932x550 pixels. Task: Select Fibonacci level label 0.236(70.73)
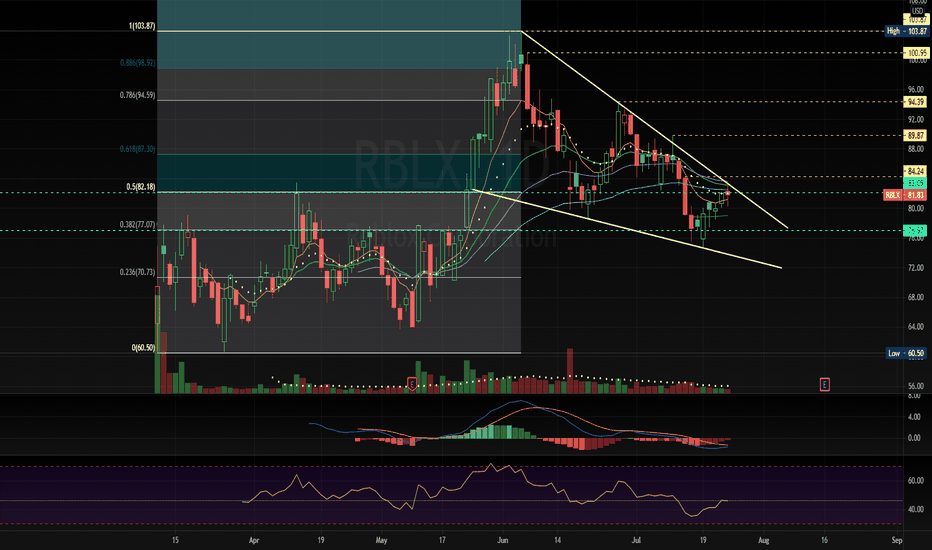pyautogui.click(x=137, y=272)
